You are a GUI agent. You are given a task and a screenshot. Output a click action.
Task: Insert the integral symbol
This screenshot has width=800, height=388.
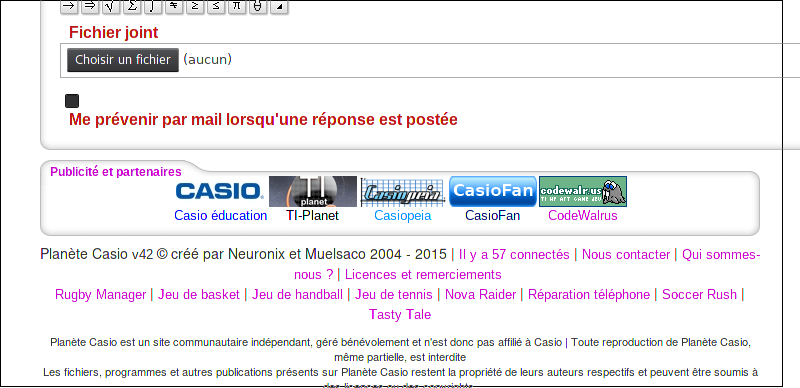153,6
